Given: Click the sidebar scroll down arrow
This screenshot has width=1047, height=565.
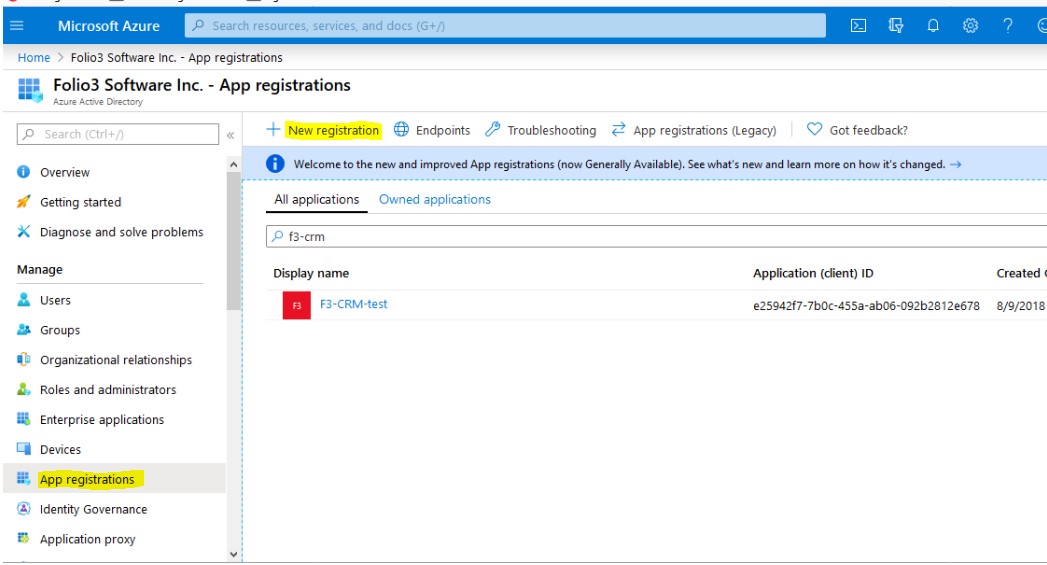Looking at the screenshot, I should coord(233,554).
